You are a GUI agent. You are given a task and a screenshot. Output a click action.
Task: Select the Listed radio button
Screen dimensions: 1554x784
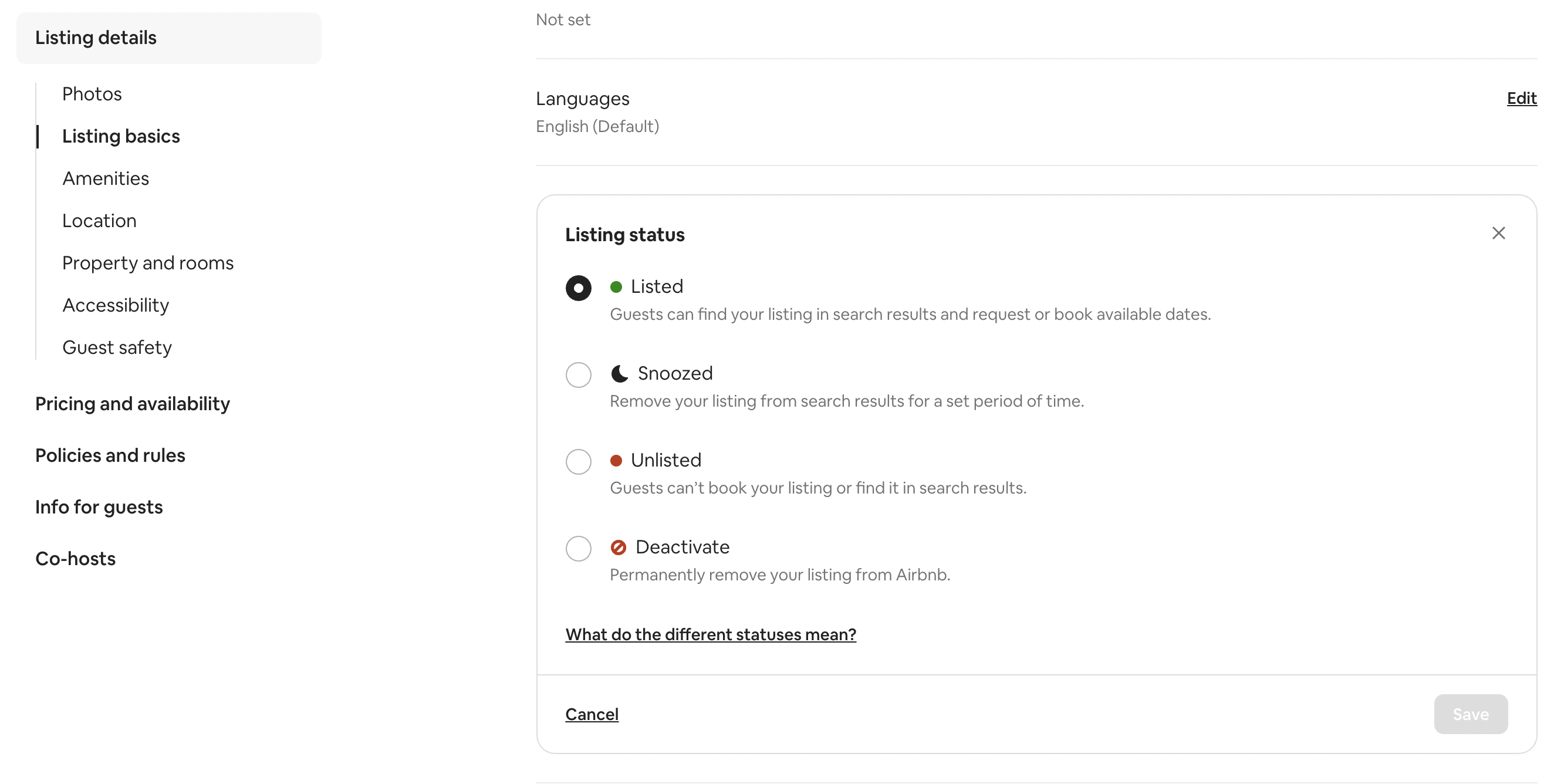579,288
